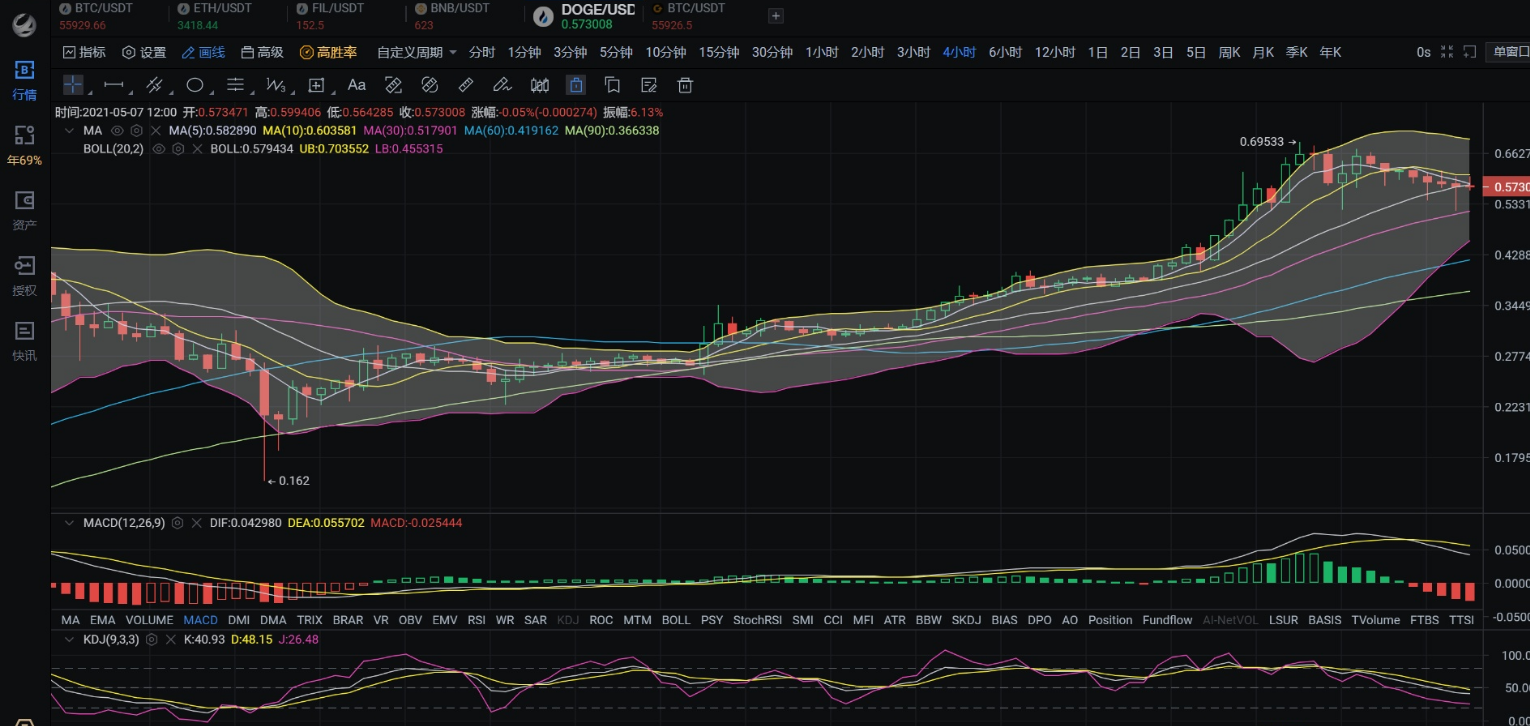Open the 行情 market sidebar item
The height and width of the screenshot is (726, 1530).
[24, 80]
